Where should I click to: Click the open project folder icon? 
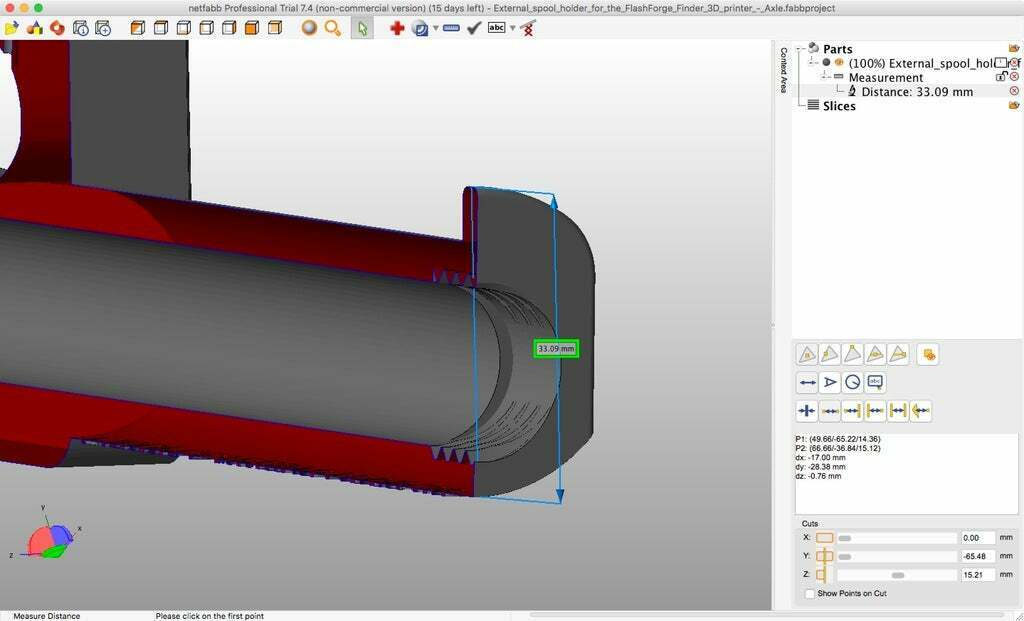point(12,28)
